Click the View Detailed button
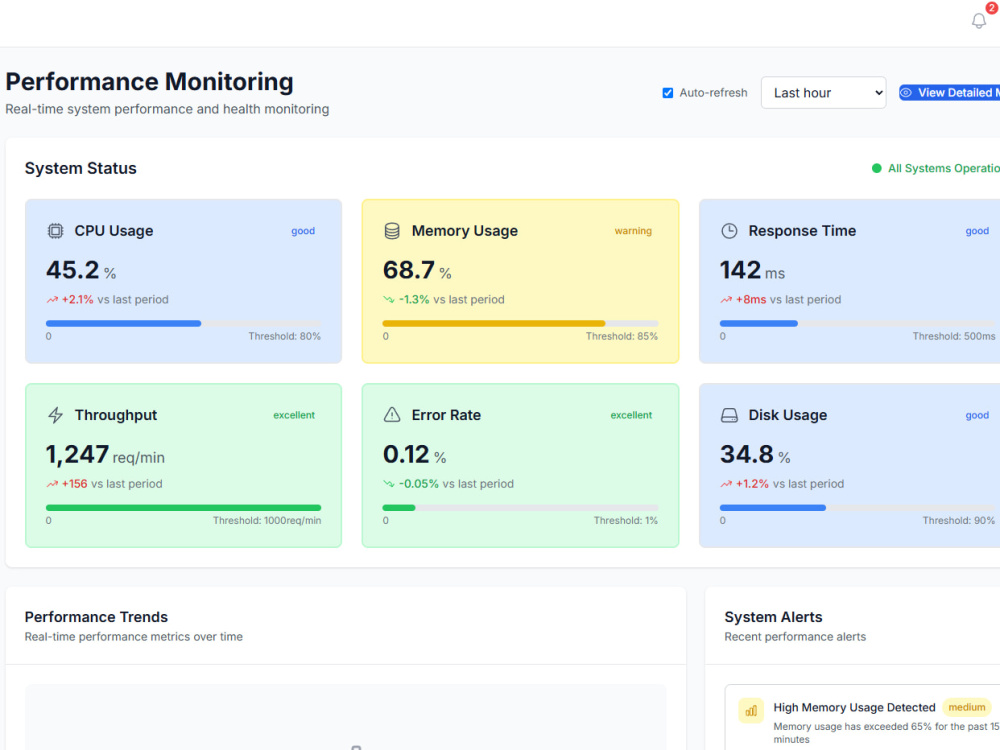Viewport: 1000px width, 750px height. click(x=949, y=92)
